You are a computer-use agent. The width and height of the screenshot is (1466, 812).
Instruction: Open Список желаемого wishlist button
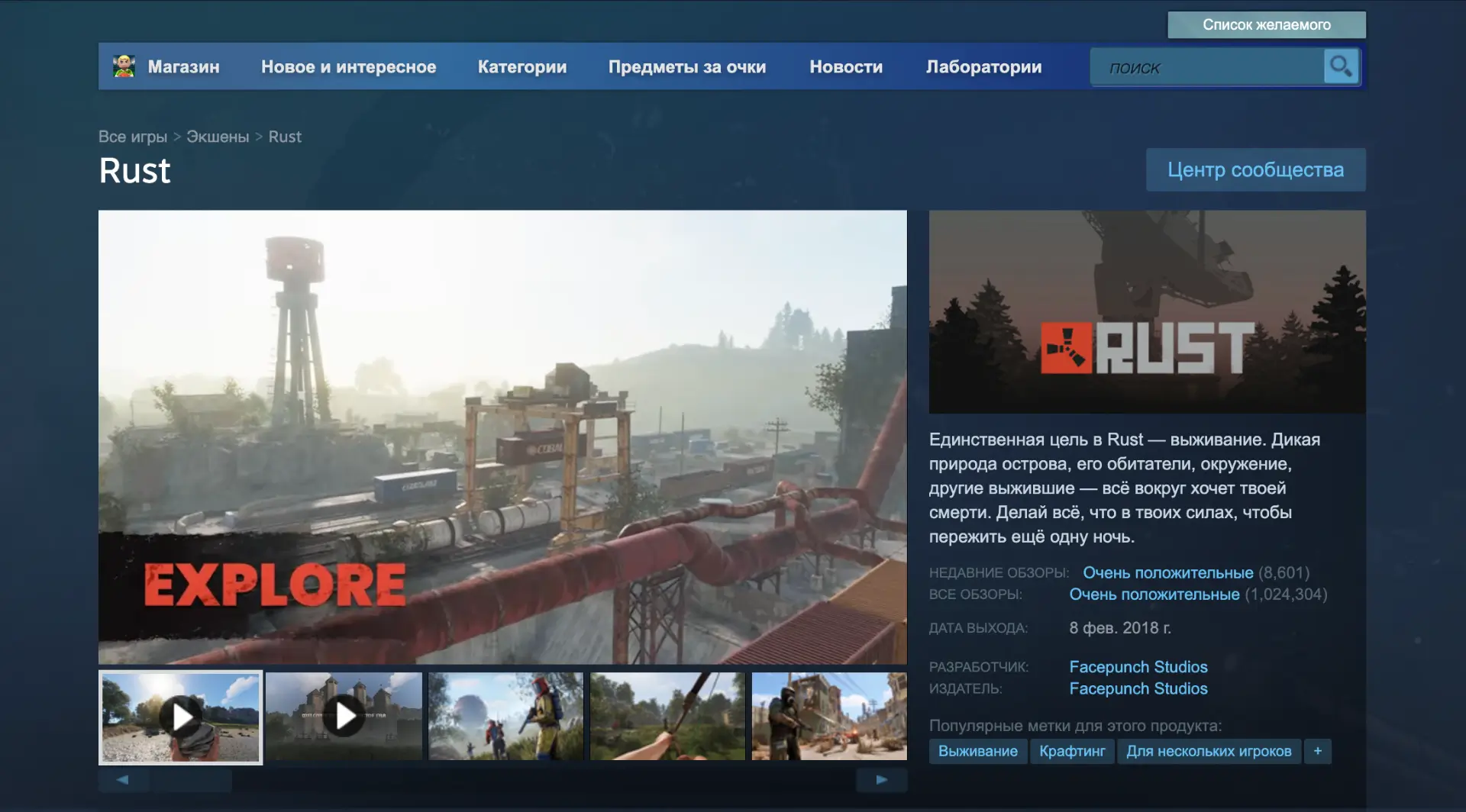[x=1267, y=24]
